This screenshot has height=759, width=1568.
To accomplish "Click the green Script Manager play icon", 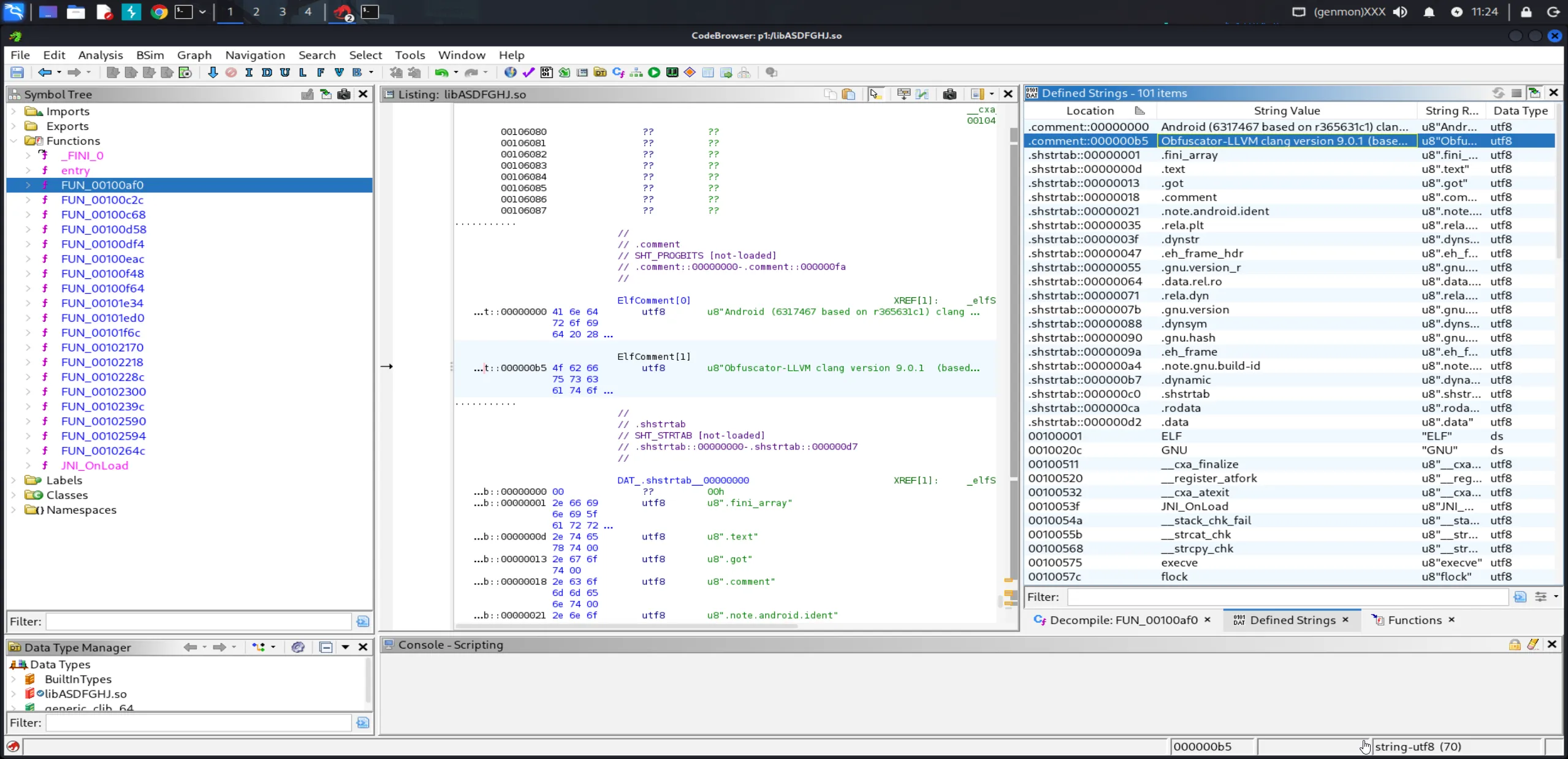I will tap(654, 72).
